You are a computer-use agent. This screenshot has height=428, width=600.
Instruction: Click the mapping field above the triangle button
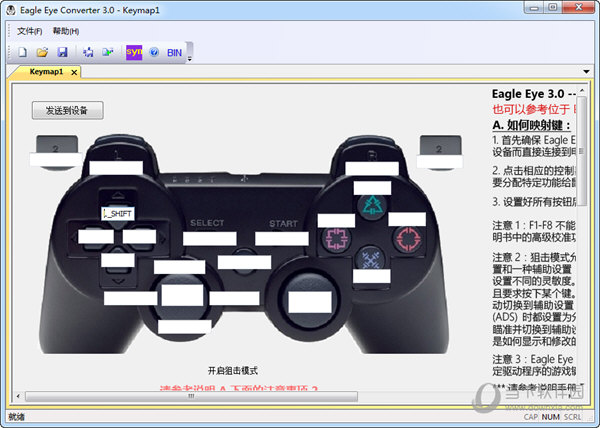point(372,188)
